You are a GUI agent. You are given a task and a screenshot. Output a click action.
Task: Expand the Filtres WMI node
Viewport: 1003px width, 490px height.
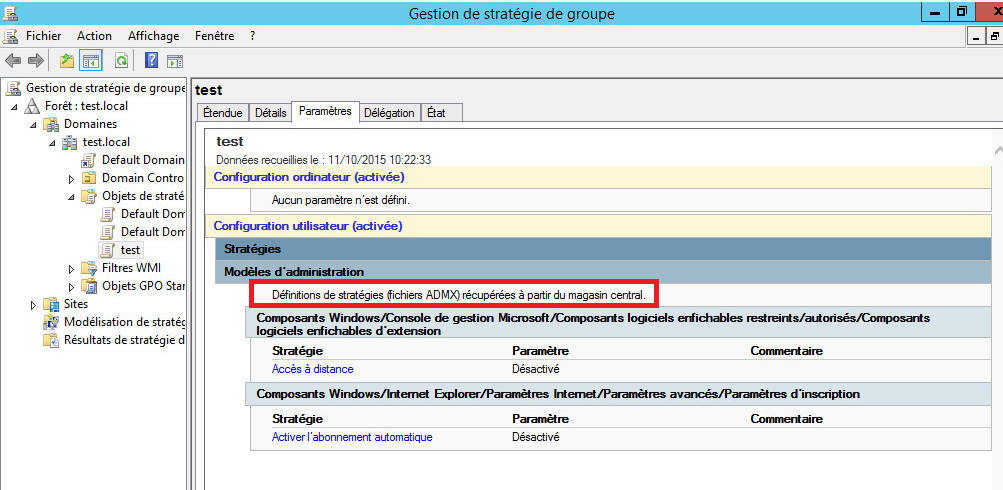coord(72,268)
